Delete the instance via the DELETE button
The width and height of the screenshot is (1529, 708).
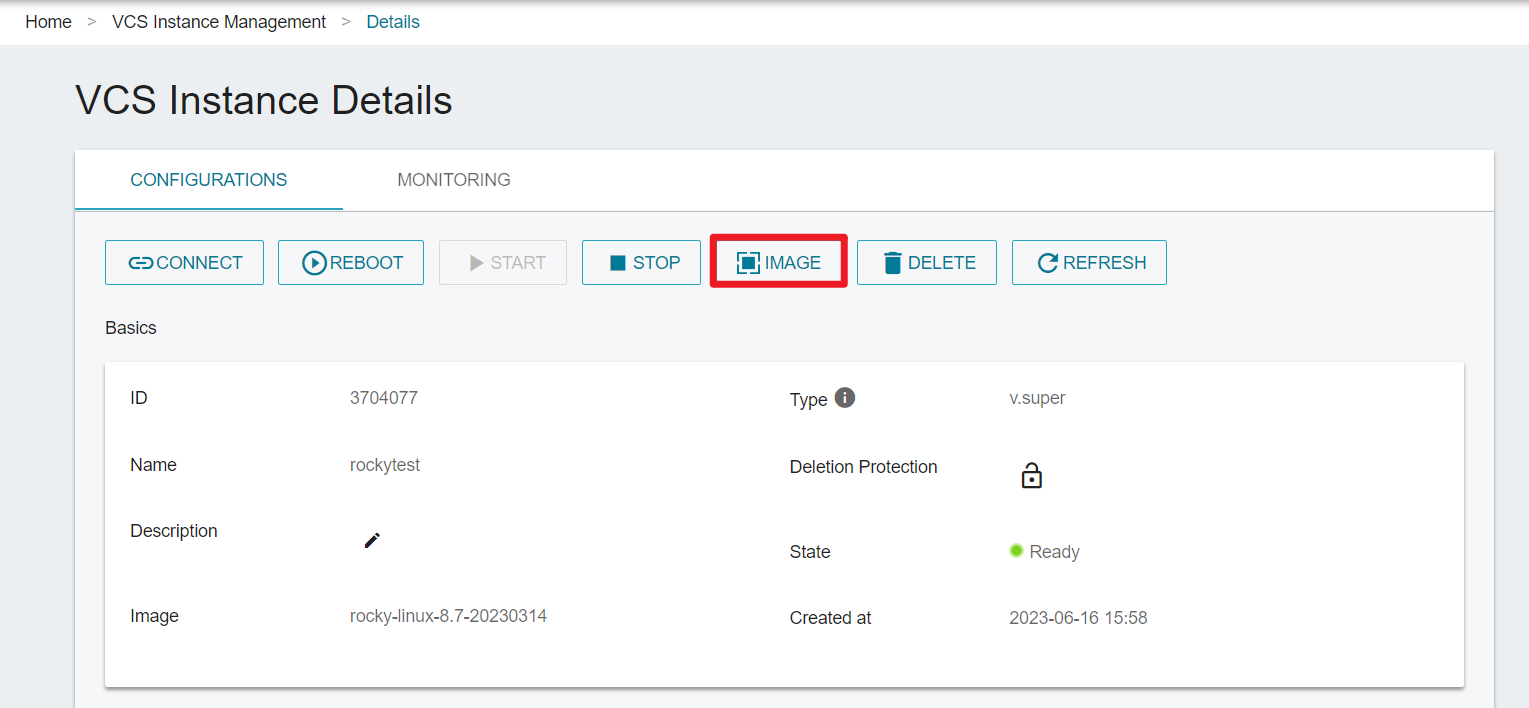[x=927, y=263]
